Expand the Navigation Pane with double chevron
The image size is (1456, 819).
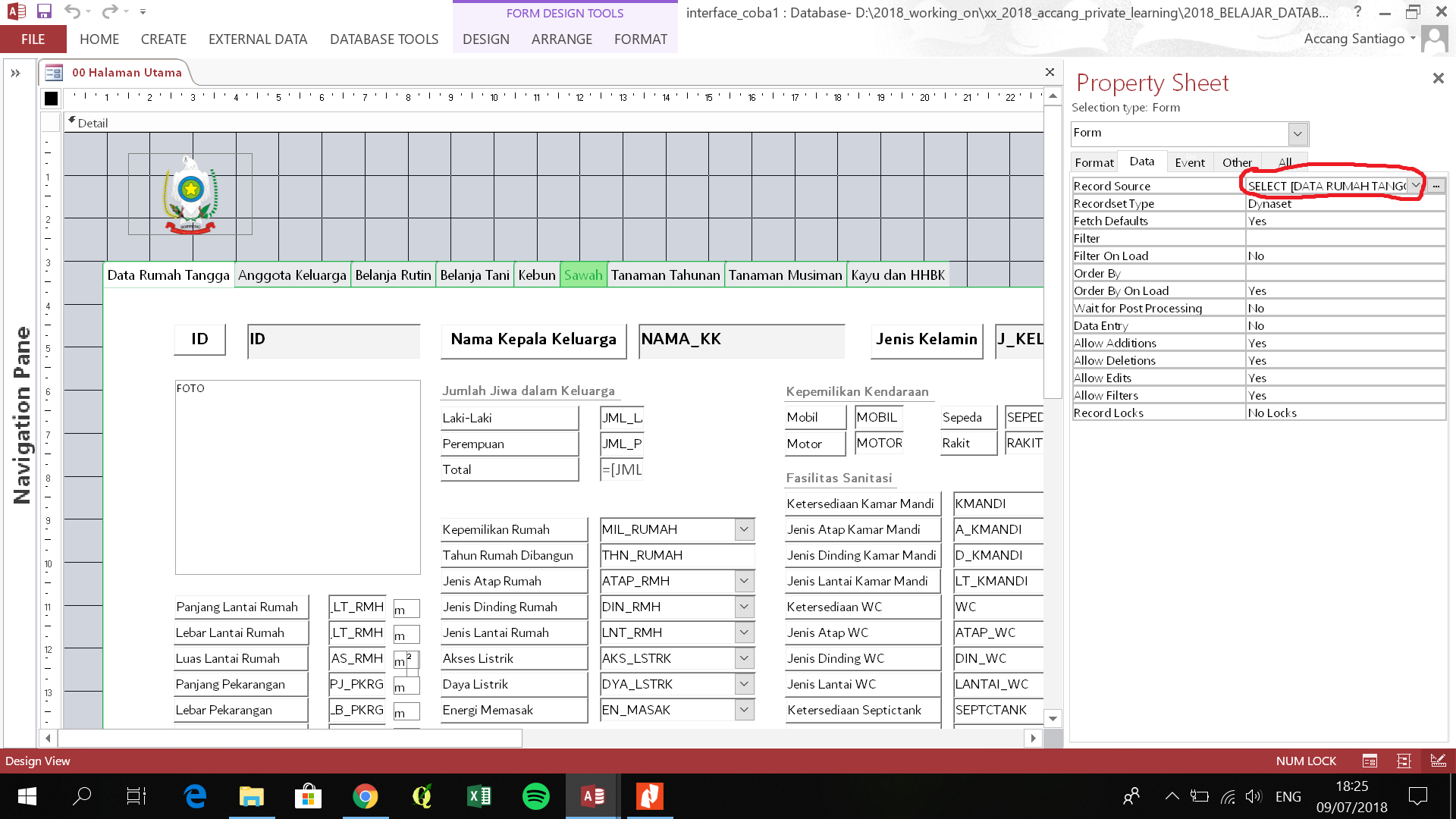coord(15,74)
